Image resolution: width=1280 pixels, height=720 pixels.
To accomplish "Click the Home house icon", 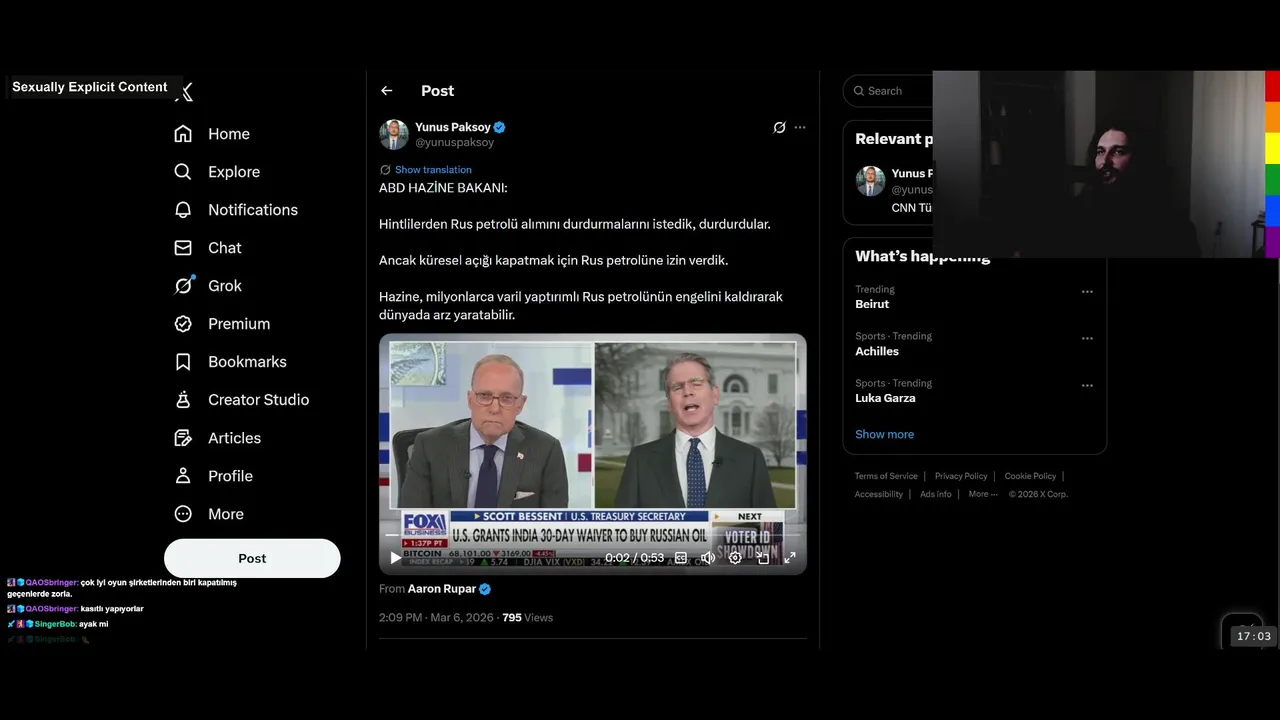I will coord(183,134).
